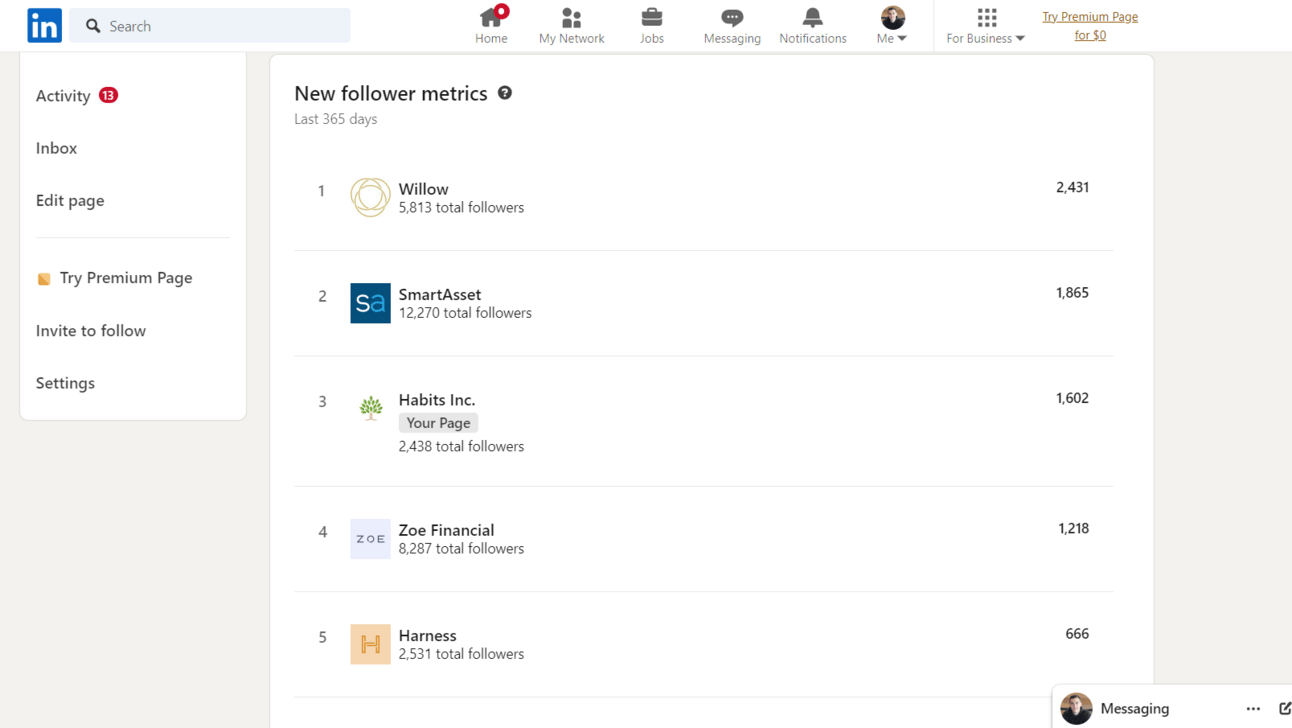Click Zoe Financial's 1,218 new followers count
Image resolution: width=1292 pixels, height=728 pixels.
(x=1073, y=528)
